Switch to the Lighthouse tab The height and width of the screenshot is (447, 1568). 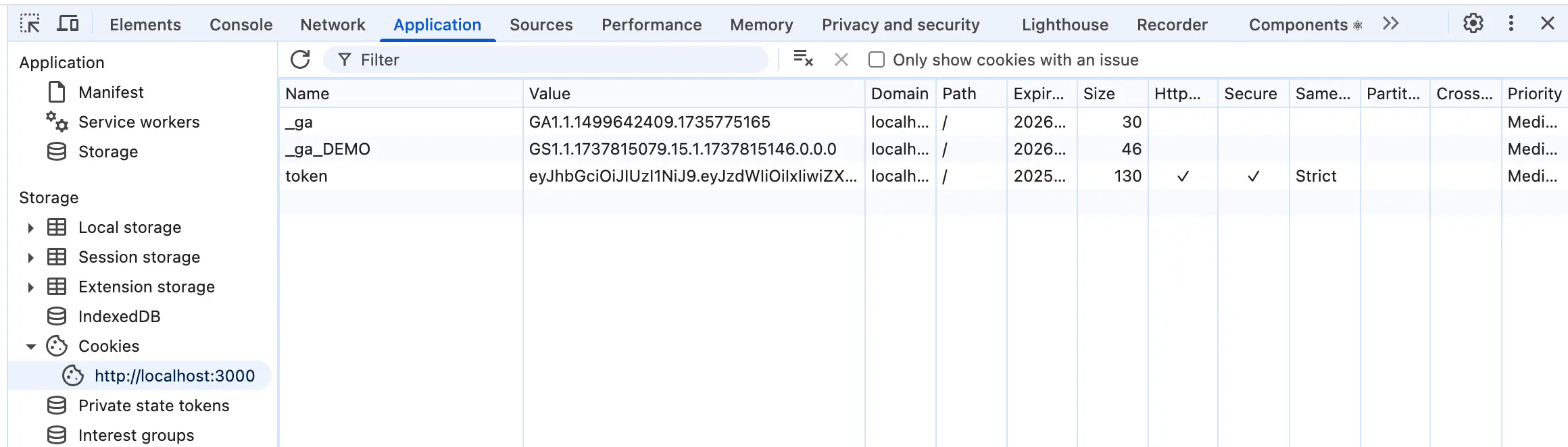pyautogui.click(x=1065, y=25)
